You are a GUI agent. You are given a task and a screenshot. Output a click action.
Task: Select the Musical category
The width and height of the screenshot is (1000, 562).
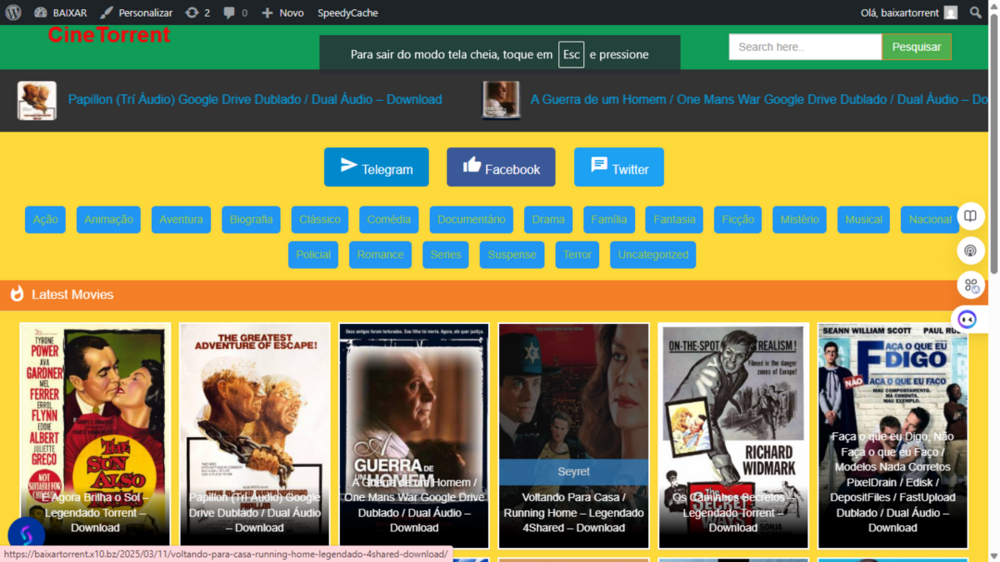point(864,219)
